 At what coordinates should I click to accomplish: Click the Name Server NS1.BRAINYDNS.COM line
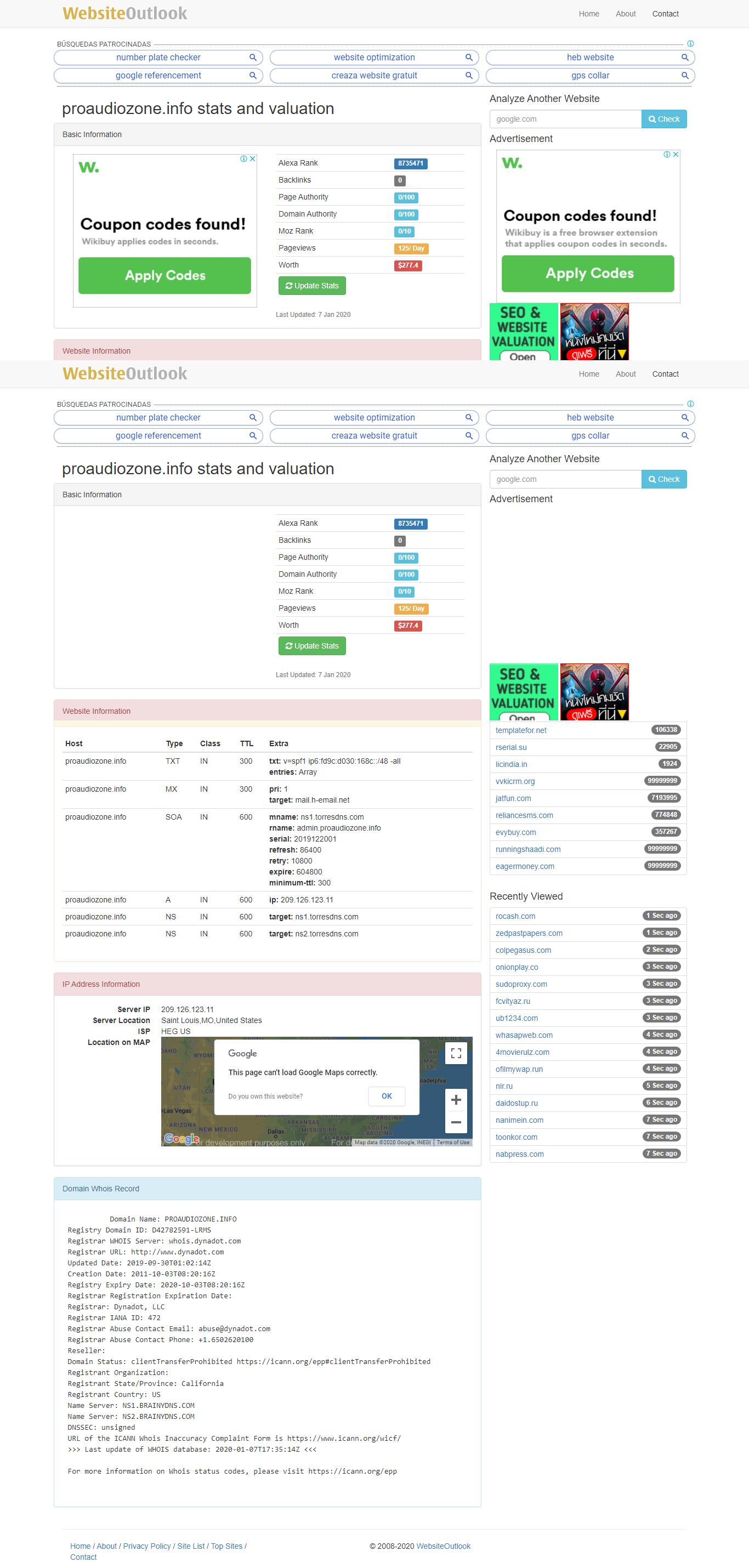pyautogui.click(x=131, y=1406)
